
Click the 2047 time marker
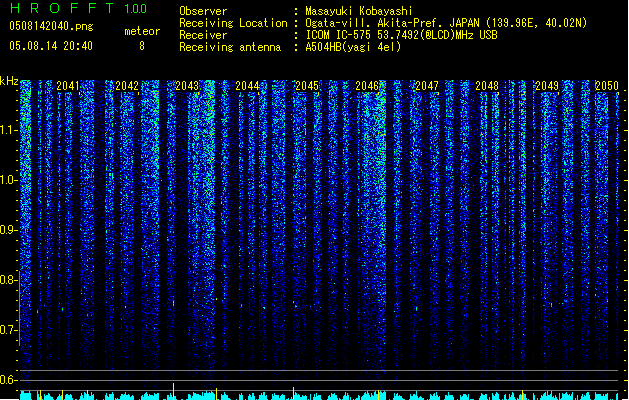427,86
